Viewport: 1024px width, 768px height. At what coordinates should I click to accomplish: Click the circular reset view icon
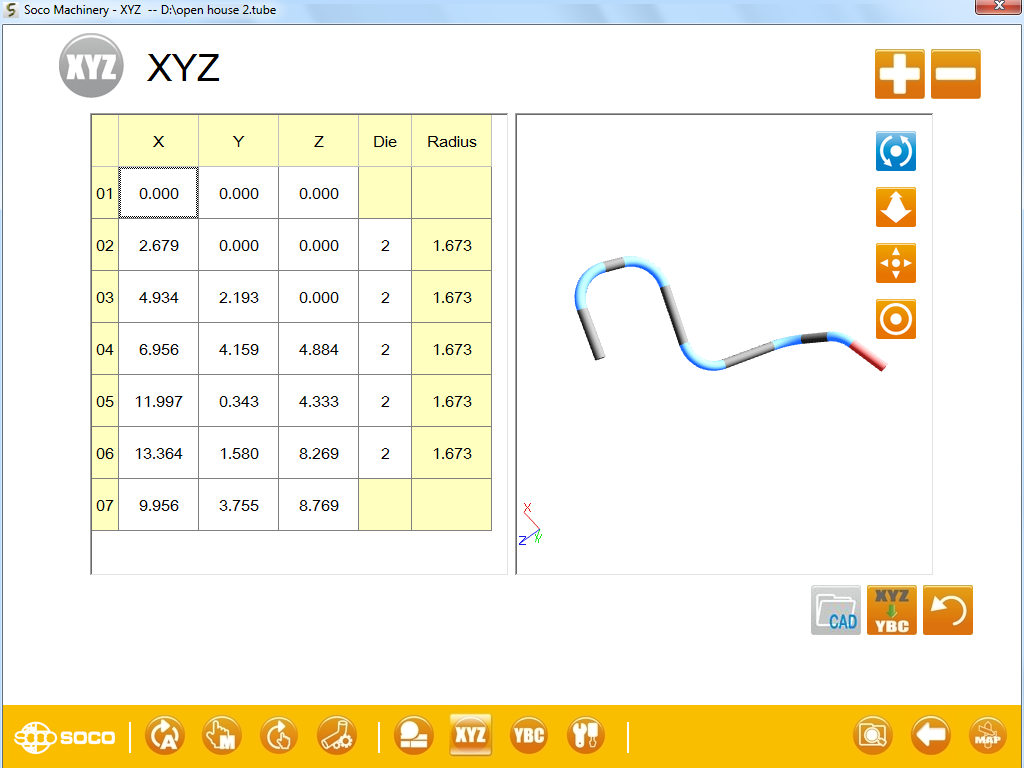[895, 320]
